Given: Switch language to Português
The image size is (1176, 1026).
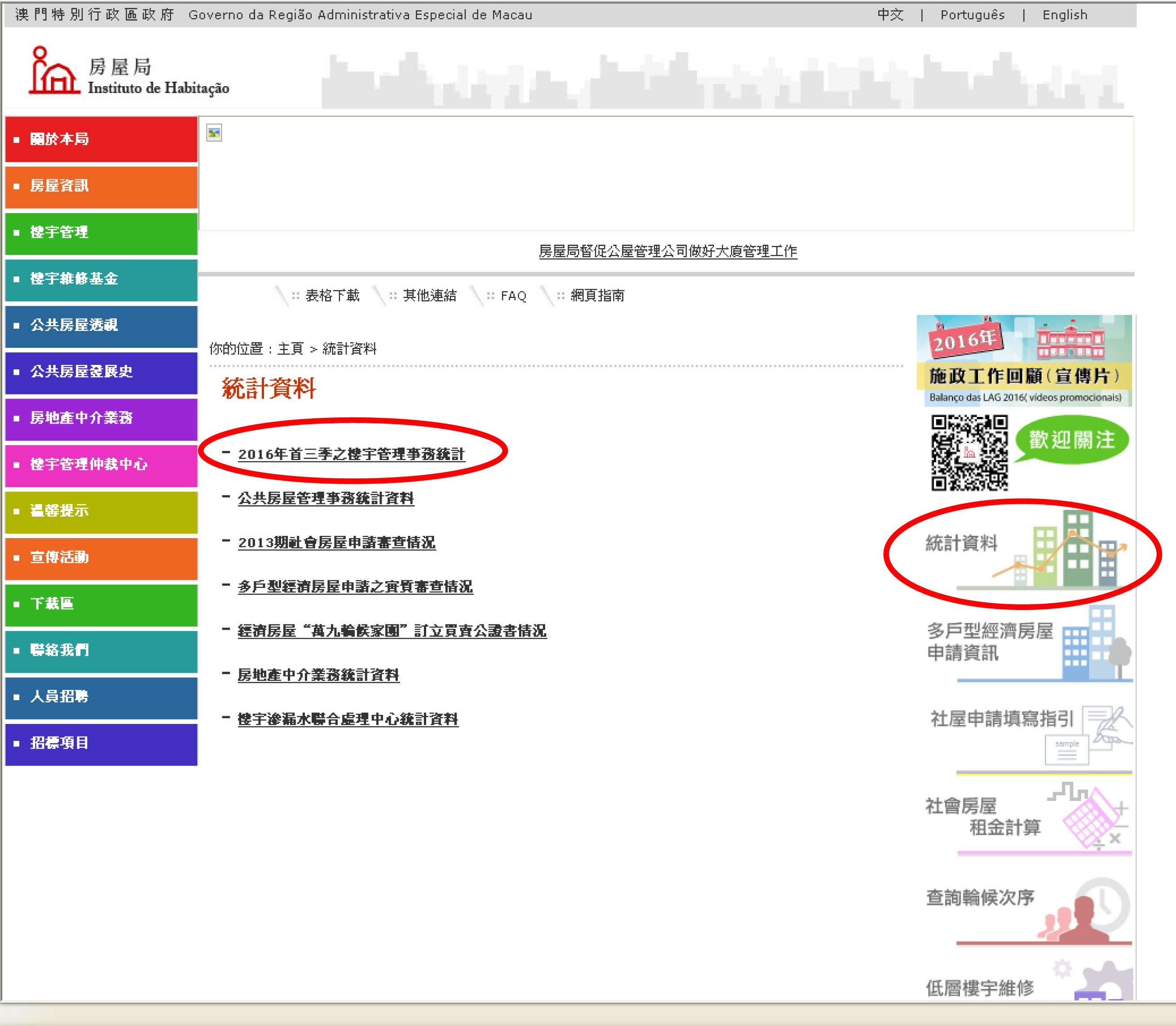Looking at the screenshot, I should (x=972, y=15).
